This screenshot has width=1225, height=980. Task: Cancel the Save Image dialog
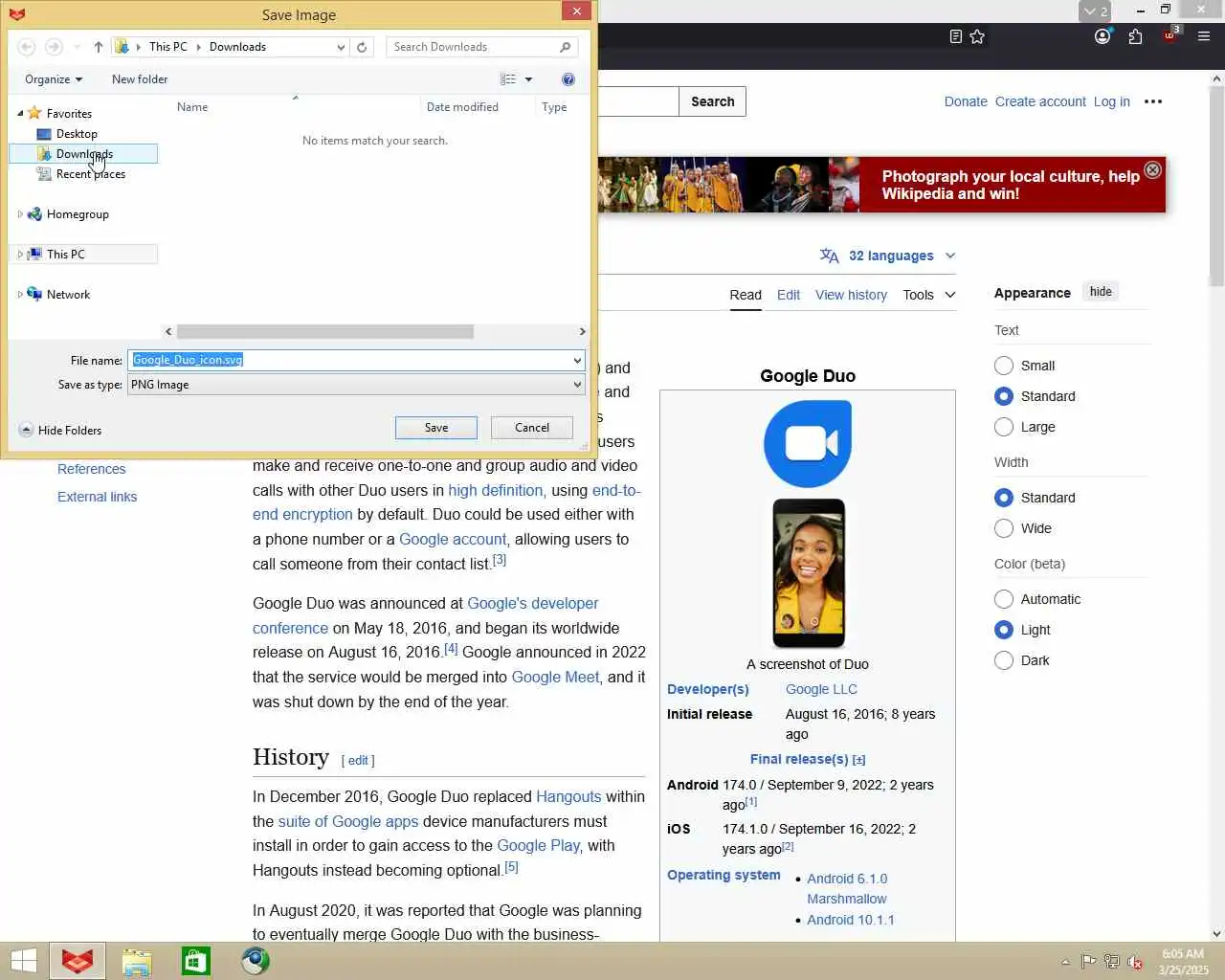[x=532, y=428]
